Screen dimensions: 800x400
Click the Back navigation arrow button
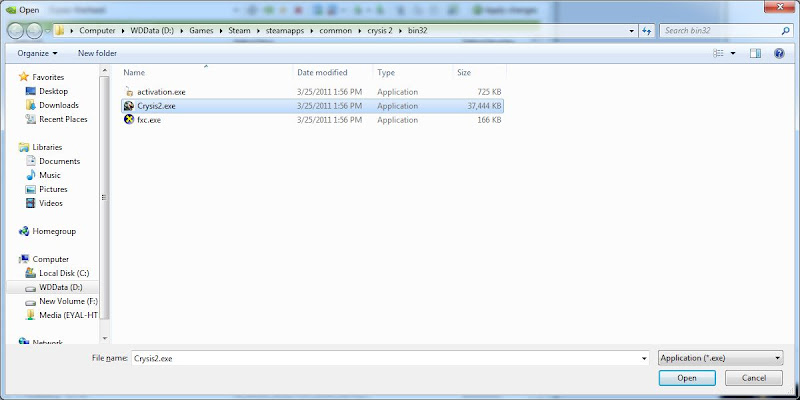tap(16, 31)
